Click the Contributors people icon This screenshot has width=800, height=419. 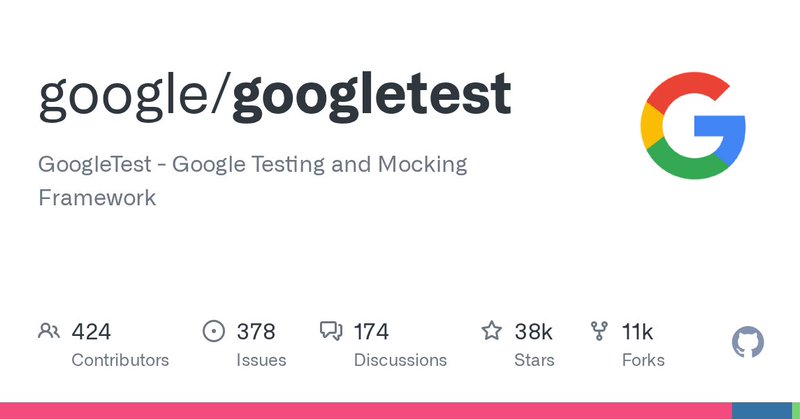click(49, 331)
